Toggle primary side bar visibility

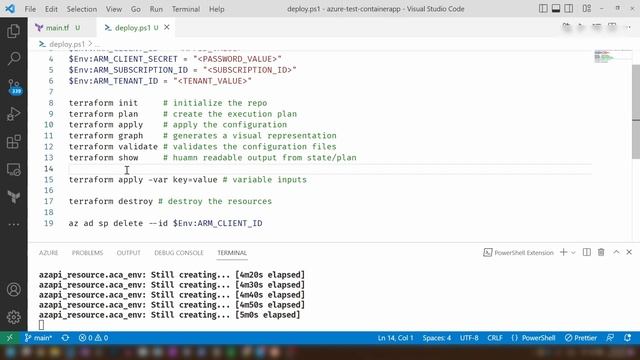coord(543,9)
